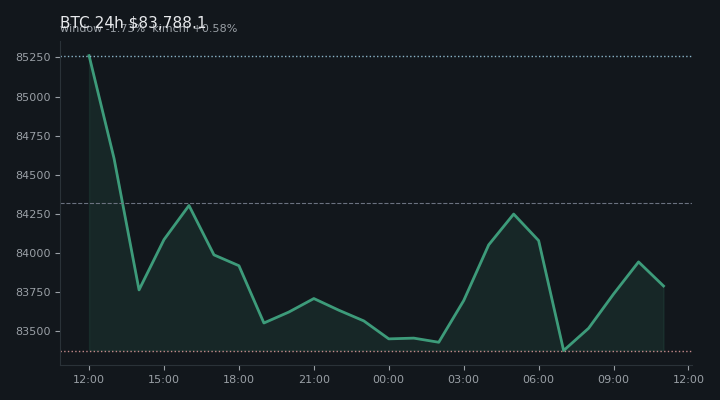The width and height of the screenshot is (720, 400).
Task: Click the 00:00 x-axis label
Action: (388, 379)
